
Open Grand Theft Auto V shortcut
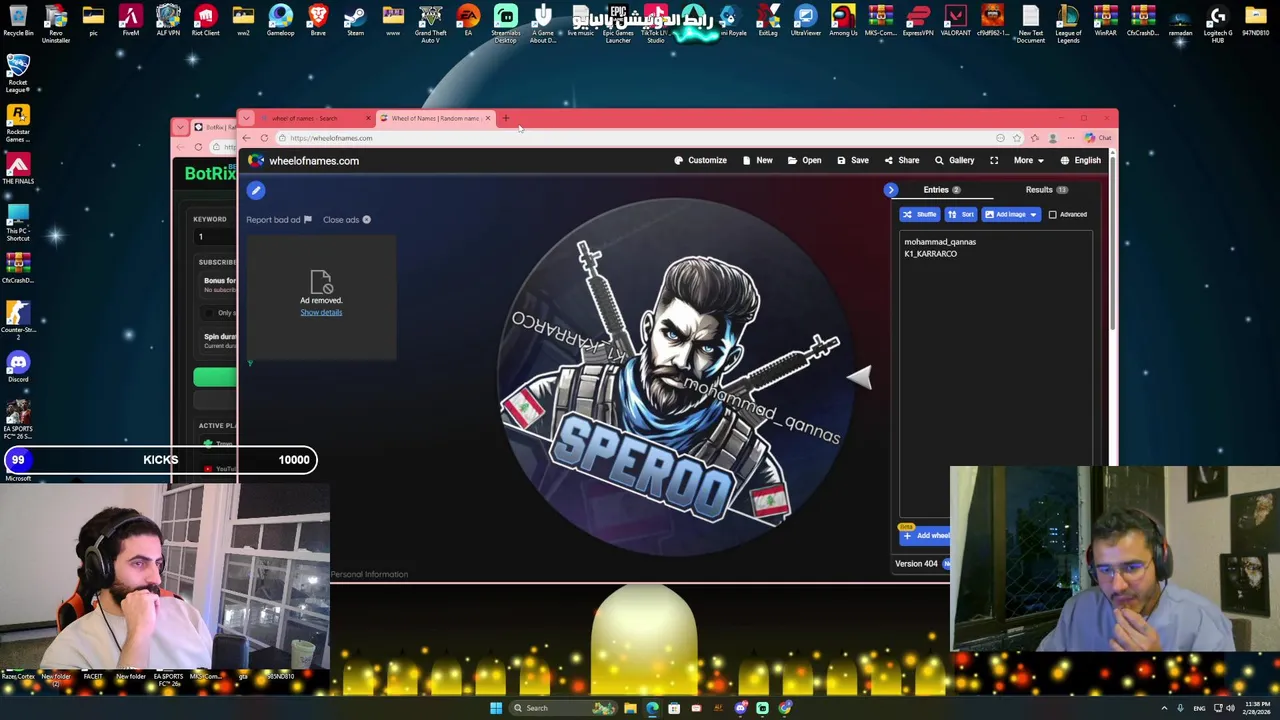coord(430,23)
